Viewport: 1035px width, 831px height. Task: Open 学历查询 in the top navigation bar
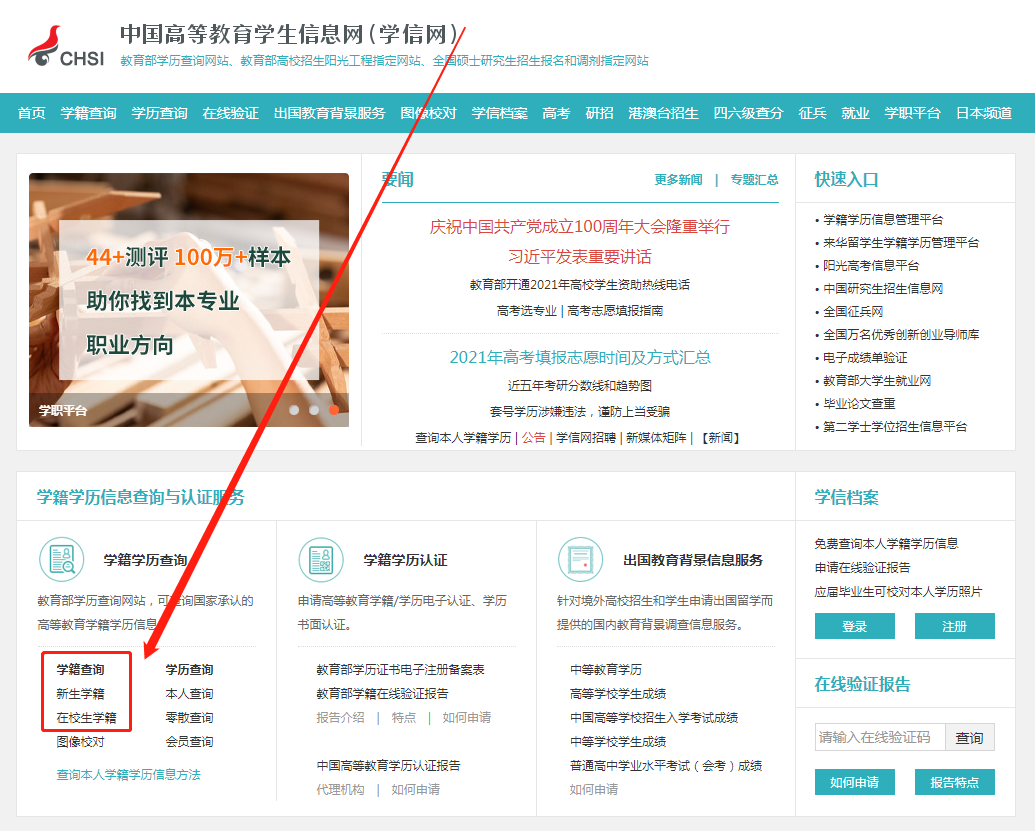[x=160, y=113]
